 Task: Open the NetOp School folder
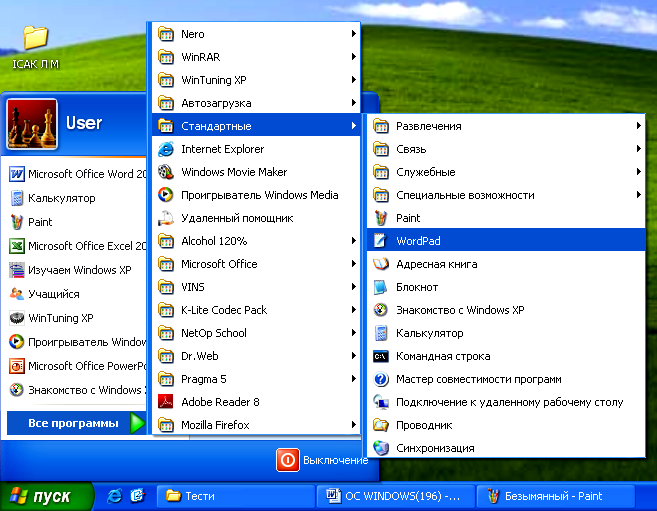click(x=256, y=333)
